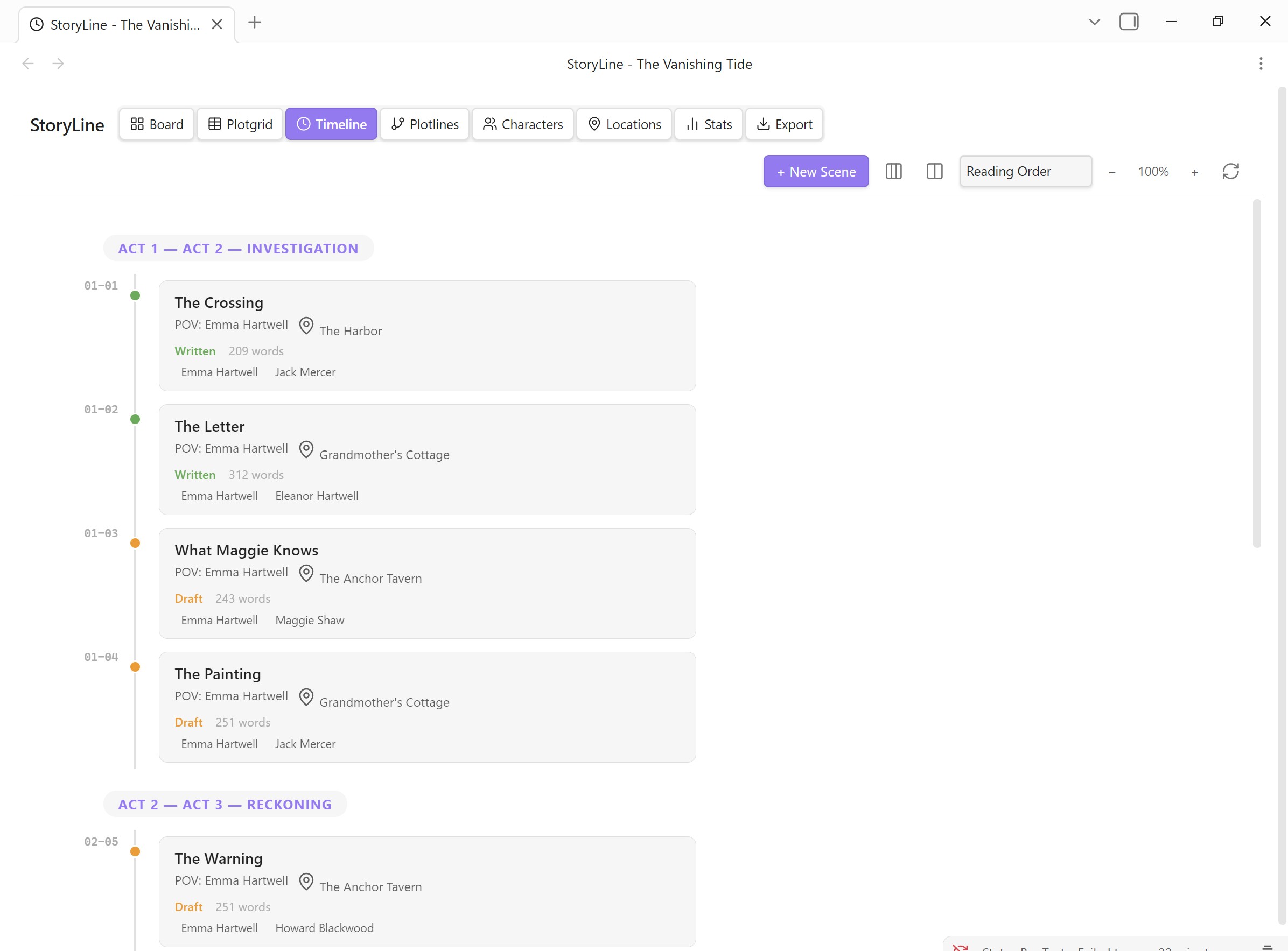Zoom out with the minus button
The height and width of the screenshot is (951, 1288).
tap(1112, 172)
